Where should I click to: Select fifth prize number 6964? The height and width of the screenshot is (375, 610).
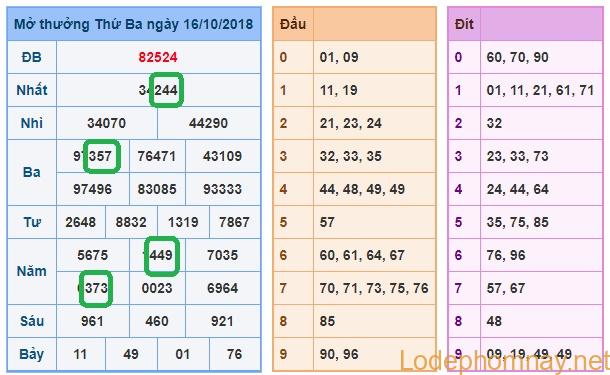click(223, 289)
